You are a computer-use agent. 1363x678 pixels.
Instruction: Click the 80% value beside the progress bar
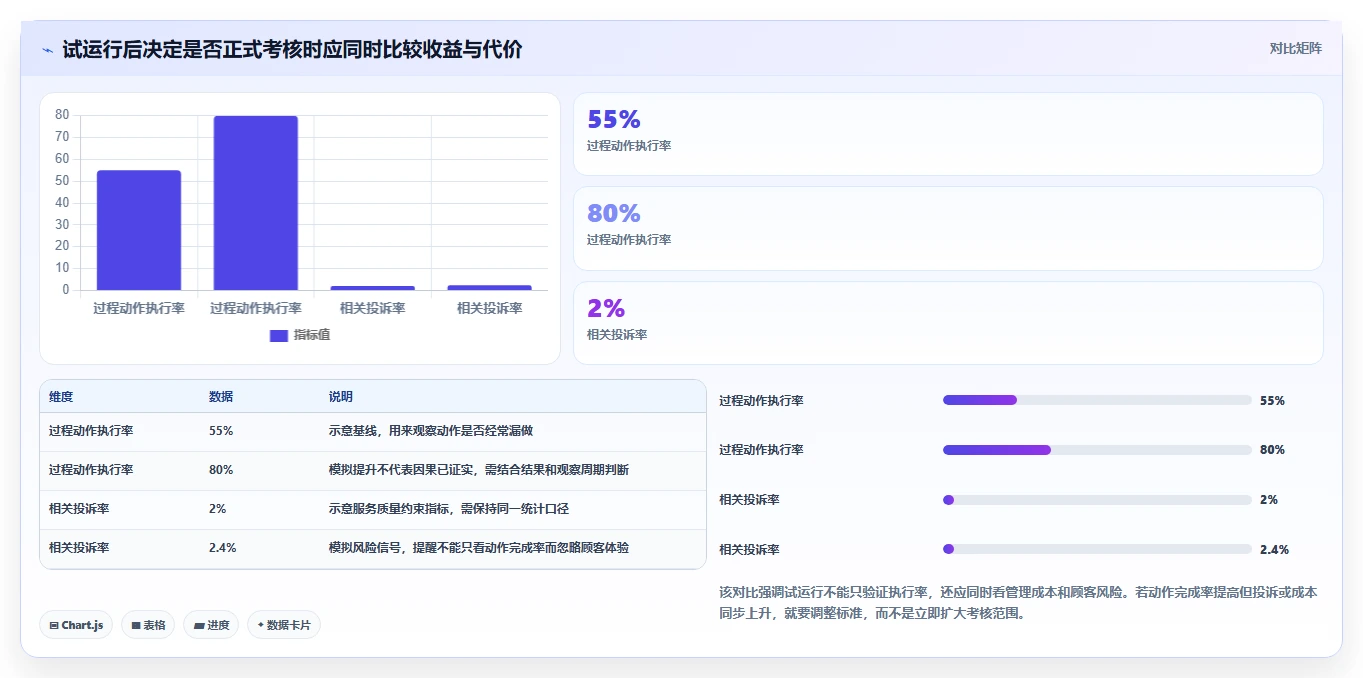1272,450
